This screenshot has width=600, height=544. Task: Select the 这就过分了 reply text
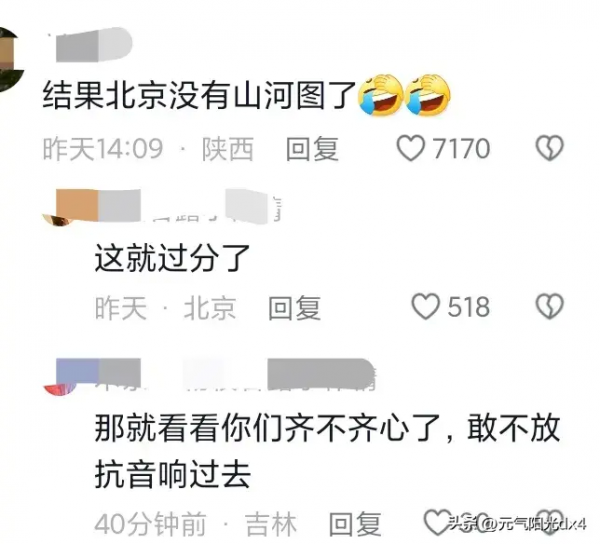coord(172,258)
